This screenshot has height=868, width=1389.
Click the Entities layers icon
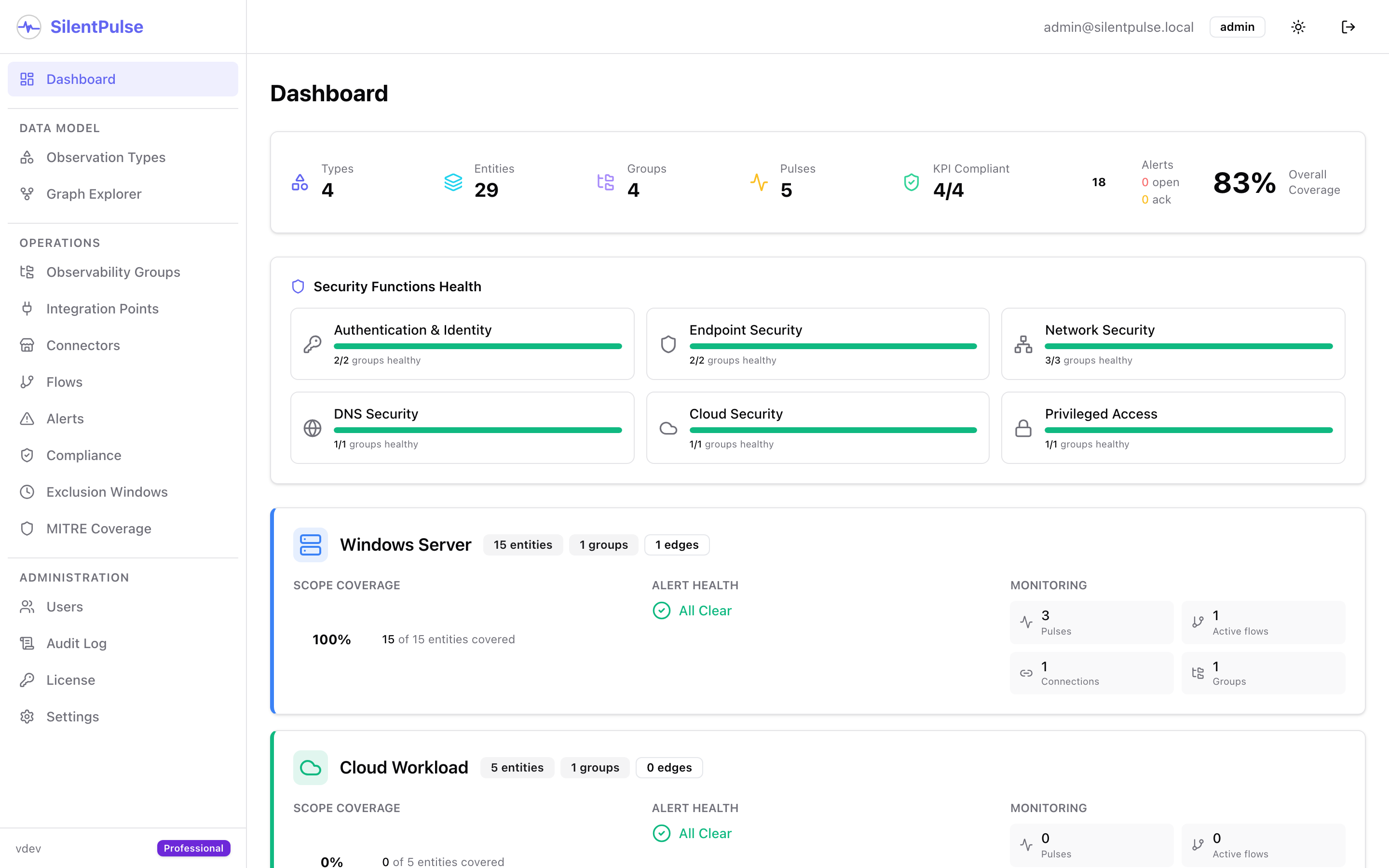tap(453, 183)
